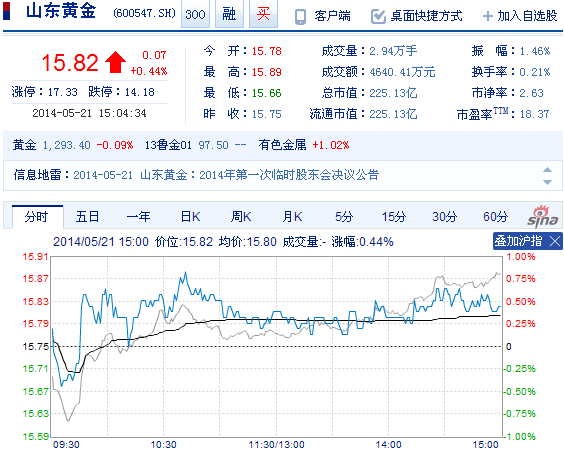
Task: Click the 换手率 value 0.21%
Action: pyautogui.click(x=535, y=72)
